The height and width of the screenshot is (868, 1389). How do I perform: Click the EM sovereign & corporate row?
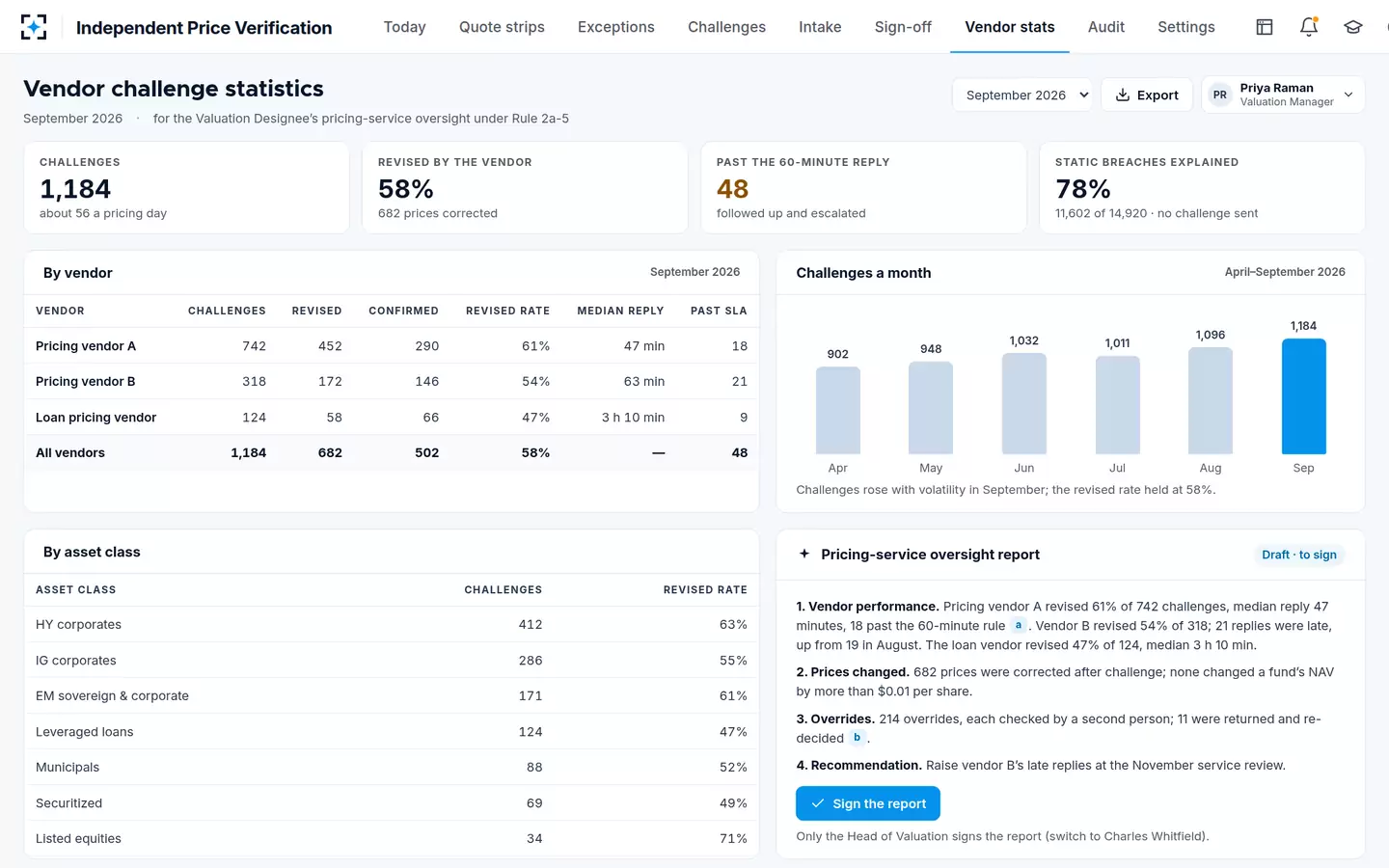392,696
